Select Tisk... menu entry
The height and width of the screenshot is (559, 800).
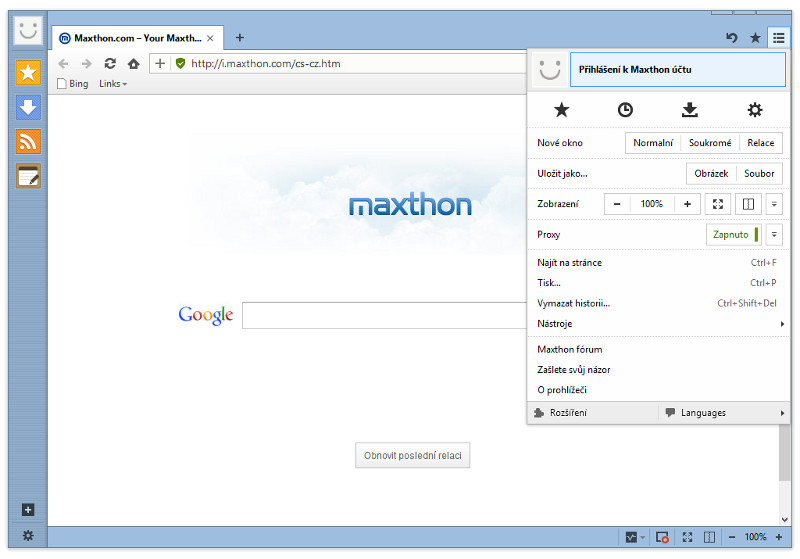(658, 283)
